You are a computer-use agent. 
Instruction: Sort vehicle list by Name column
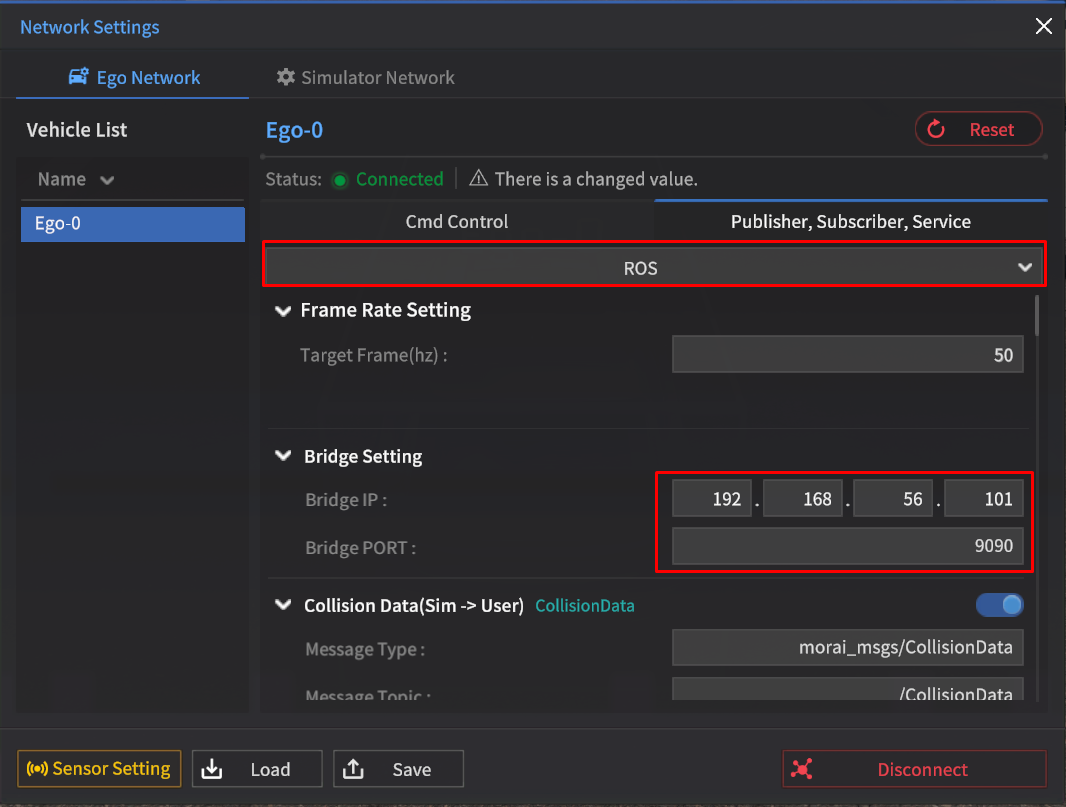point(76,180)
